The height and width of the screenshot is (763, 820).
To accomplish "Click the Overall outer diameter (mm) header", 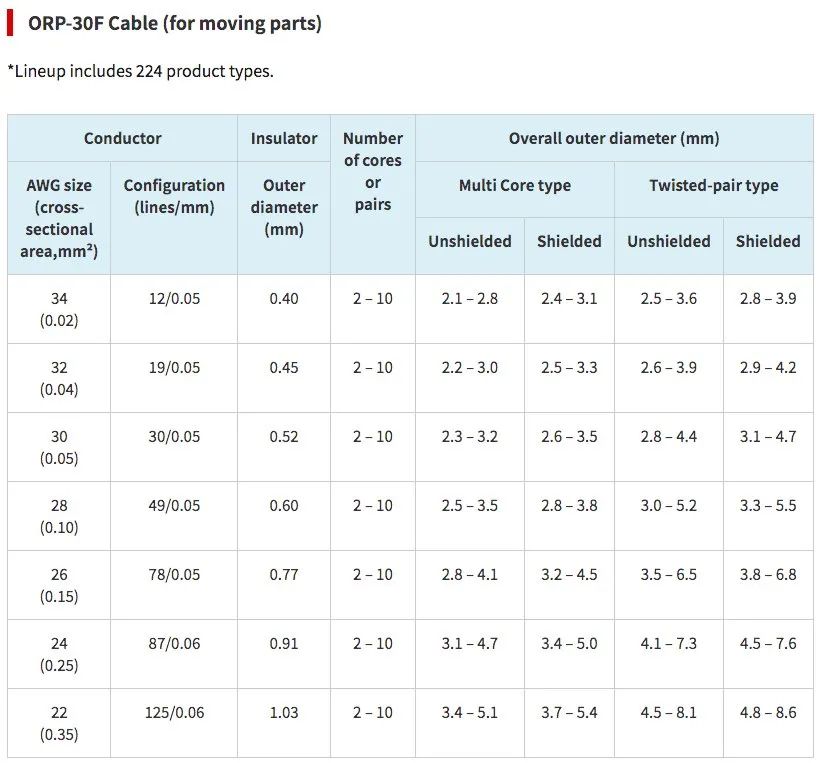I will (614, 138).
